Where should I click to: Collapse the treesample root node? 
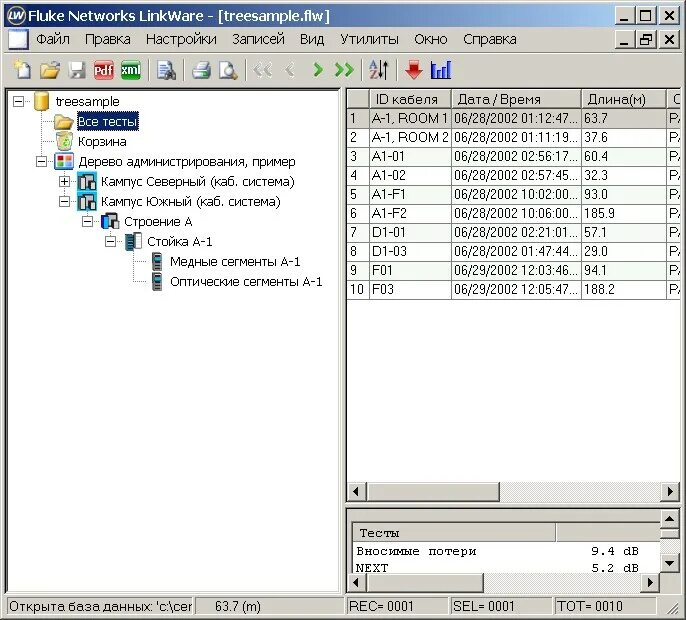pos(18,102)
